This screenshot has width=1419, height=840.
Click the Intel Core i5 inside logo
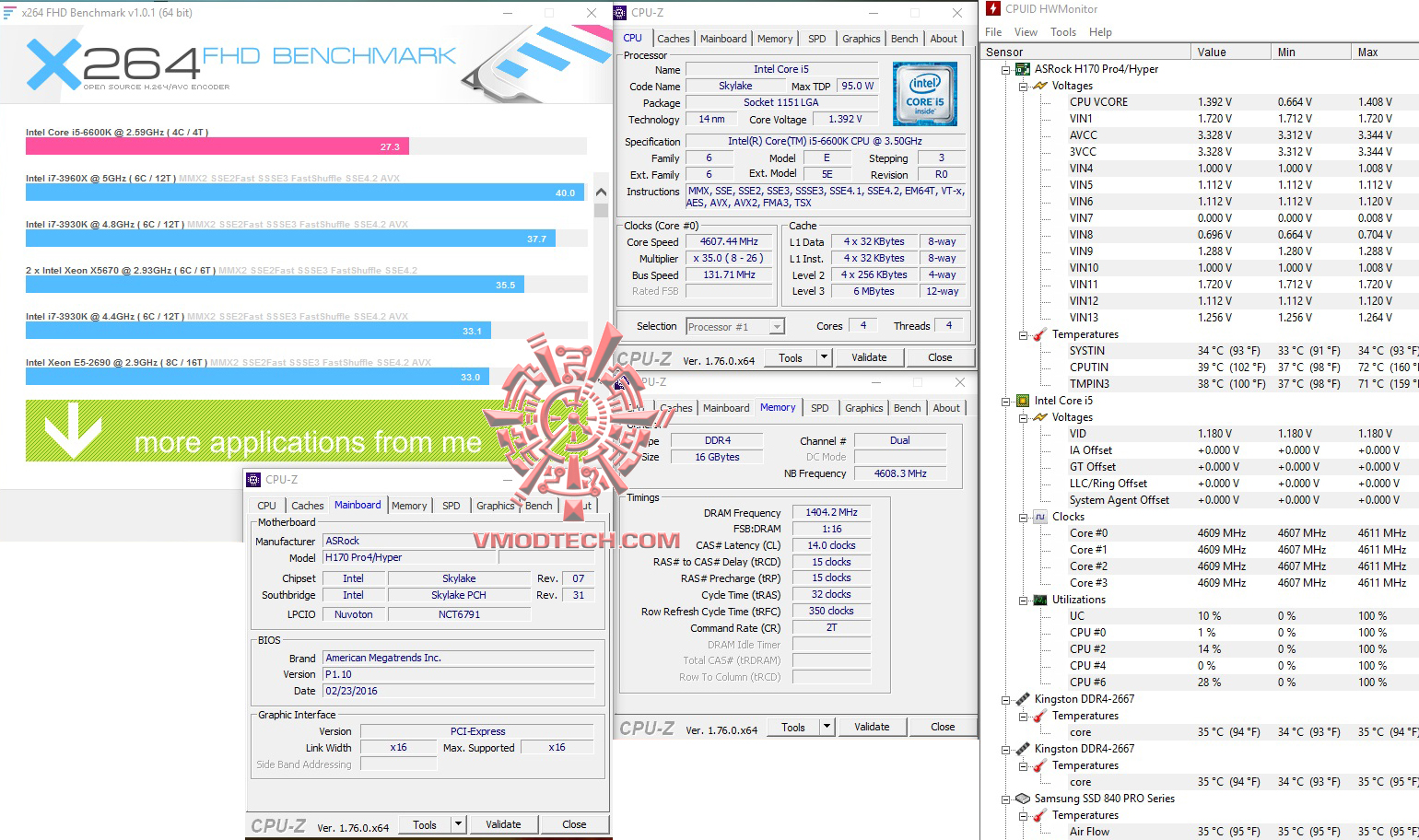pyautogui.click(x=925, y=94)
